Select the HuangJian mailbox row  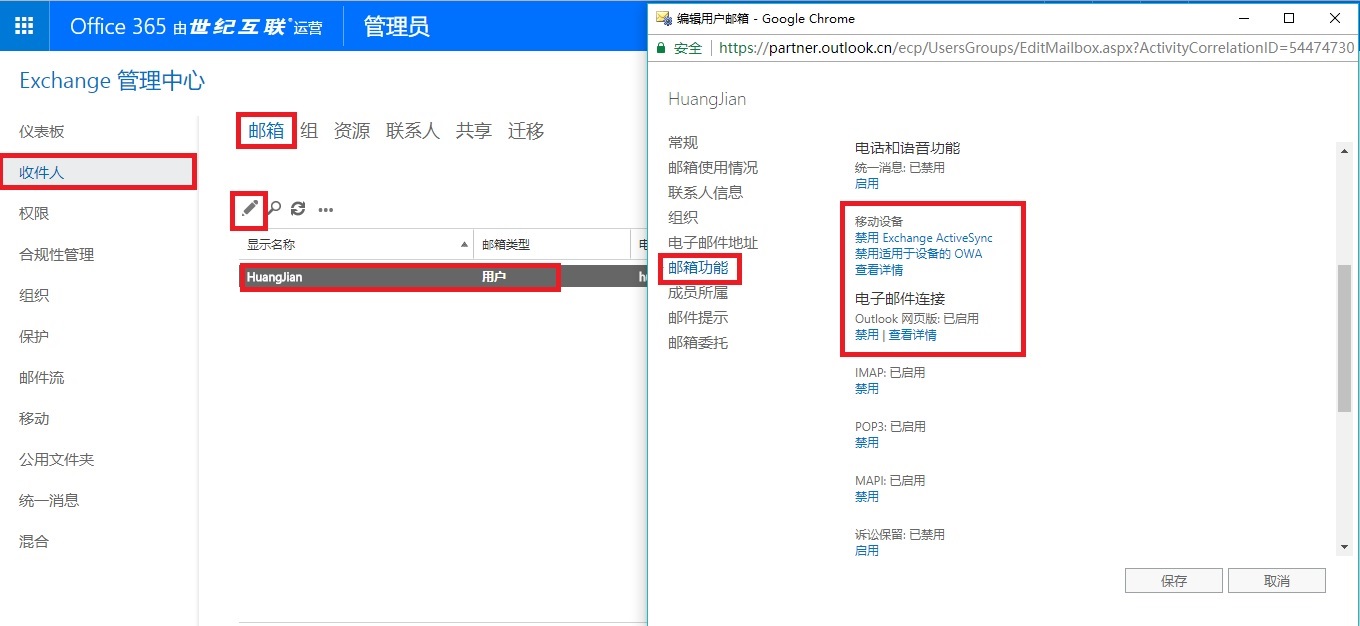pos(443,277)
